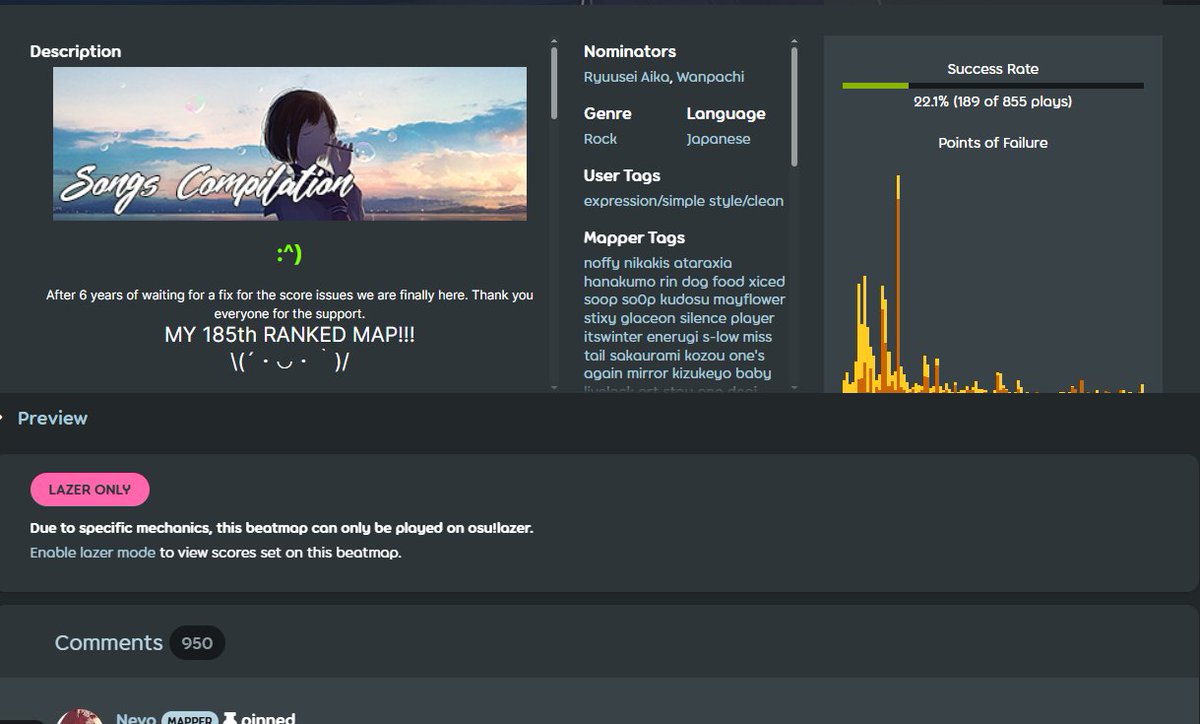Search the stixy mapper tag
This screenshot has width=1200, height=724.
pyautogui.click(x=600, y=319)
